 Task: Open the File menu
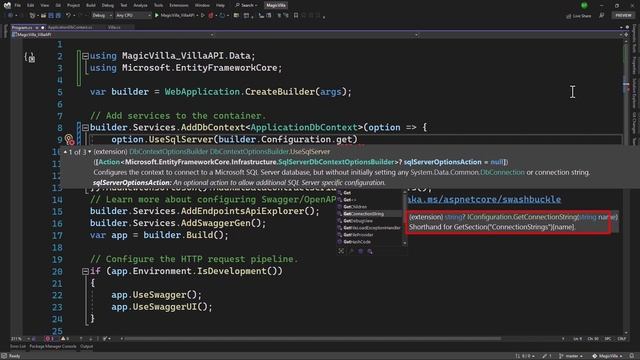tap(18, 5)
